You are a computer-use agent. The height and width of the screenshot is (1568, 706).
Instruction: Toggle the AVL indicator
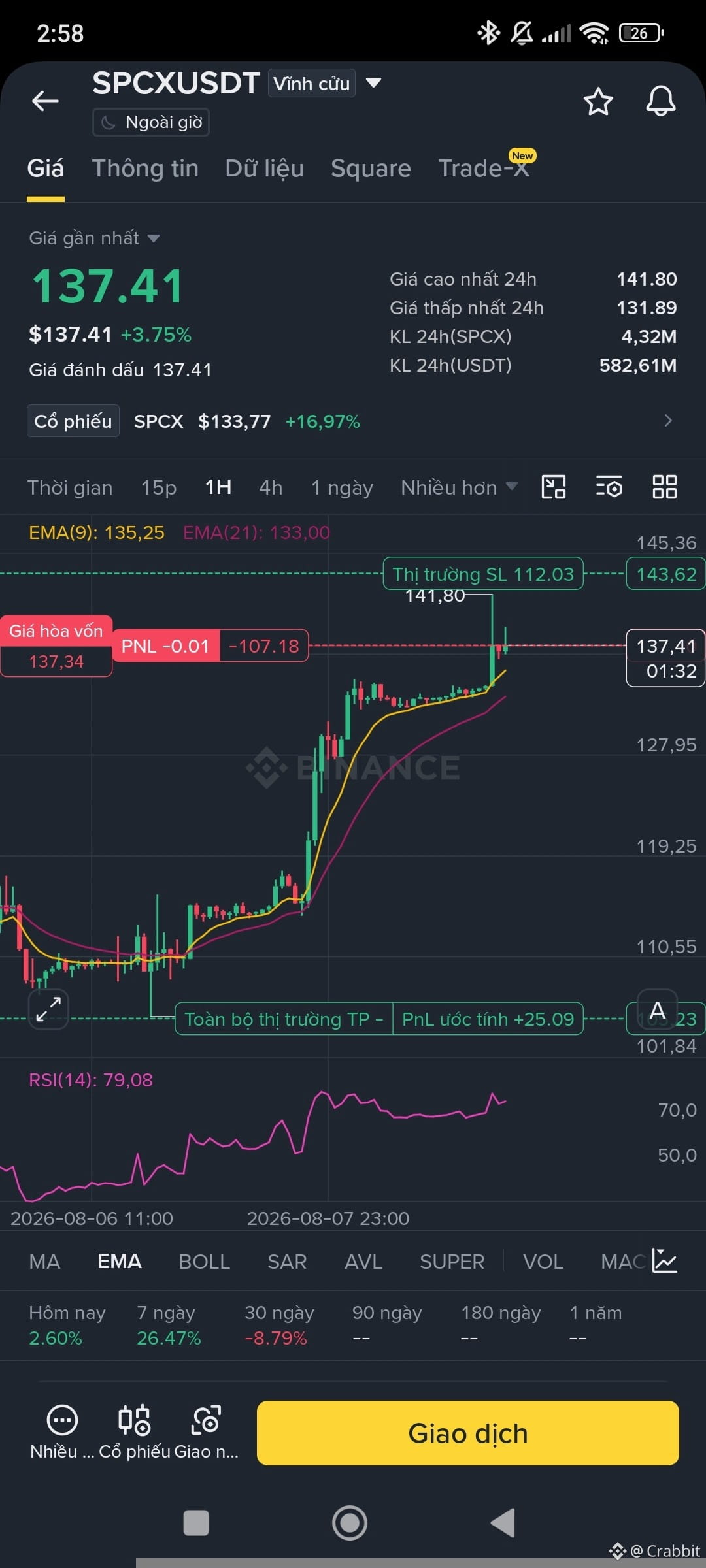(363, 1262)
